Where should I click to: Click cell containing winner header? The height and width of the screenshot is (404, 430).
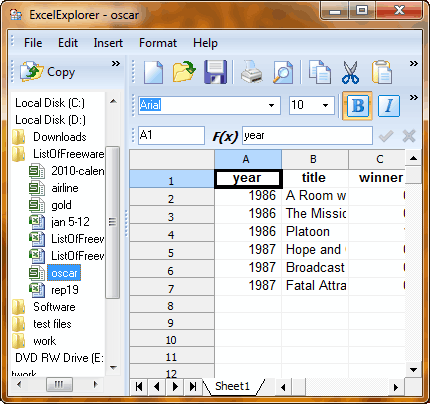click(x=377, y=178)
